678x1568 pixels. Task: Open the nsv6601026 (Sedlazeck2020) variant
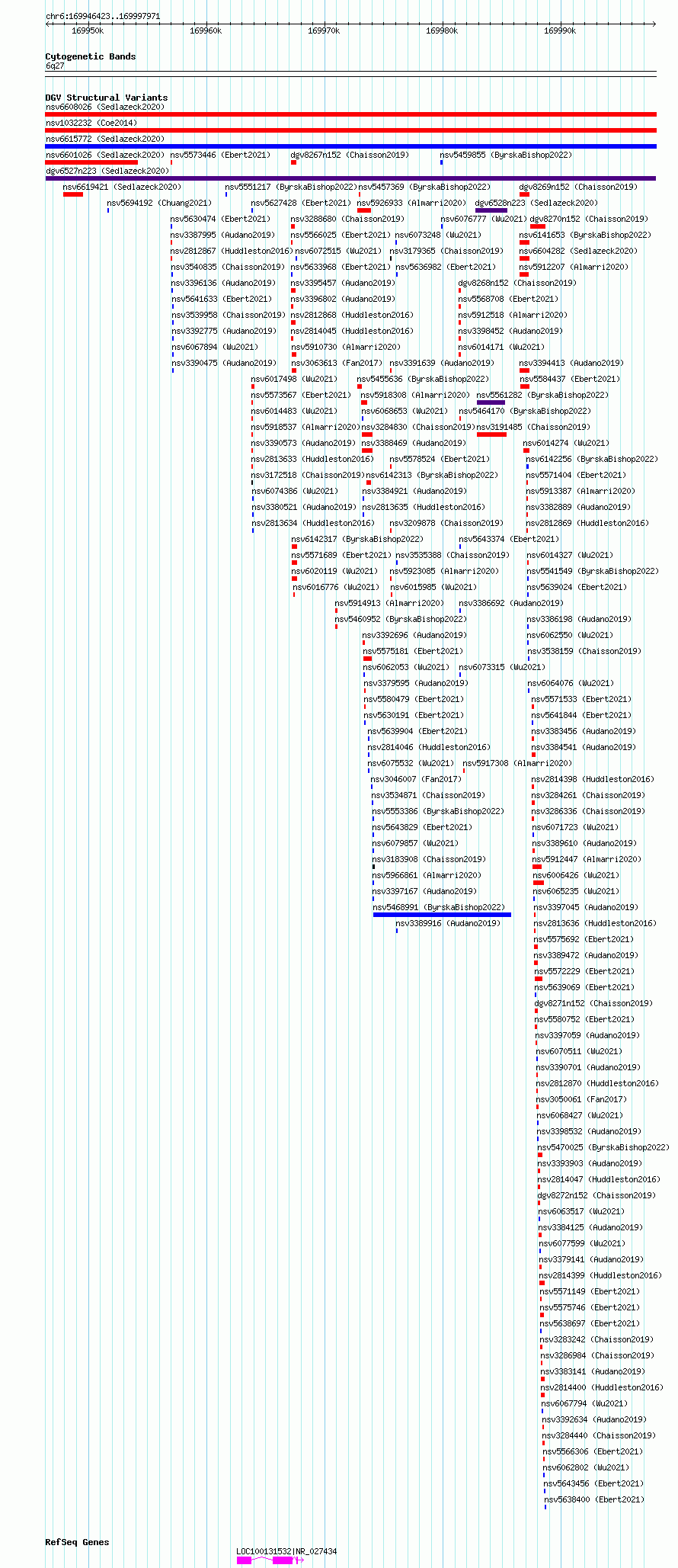(105, 156)
